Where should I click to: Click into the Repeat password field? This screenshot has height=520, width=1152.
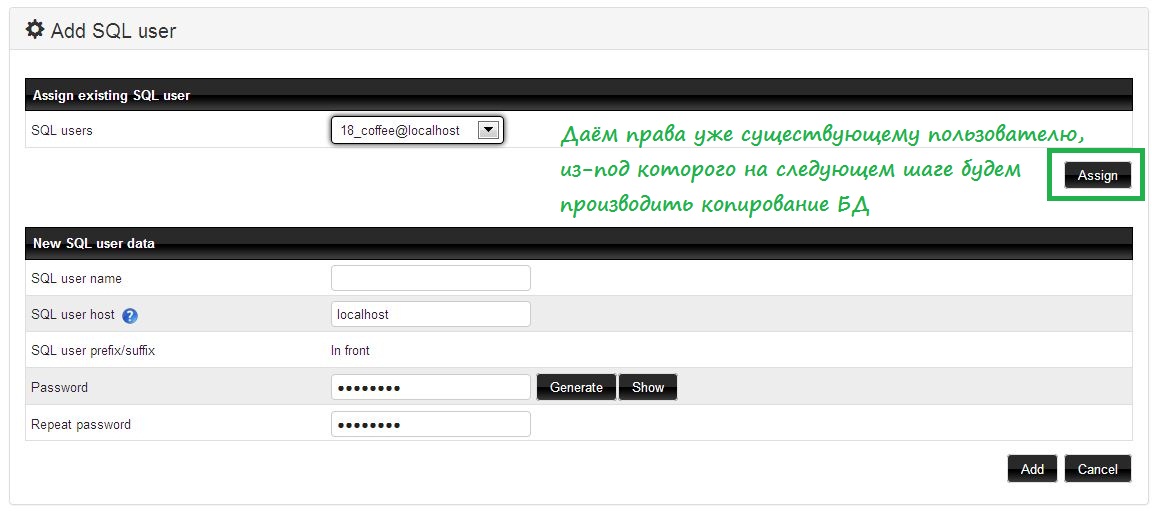pyautogui.click(x=430, y=424)
